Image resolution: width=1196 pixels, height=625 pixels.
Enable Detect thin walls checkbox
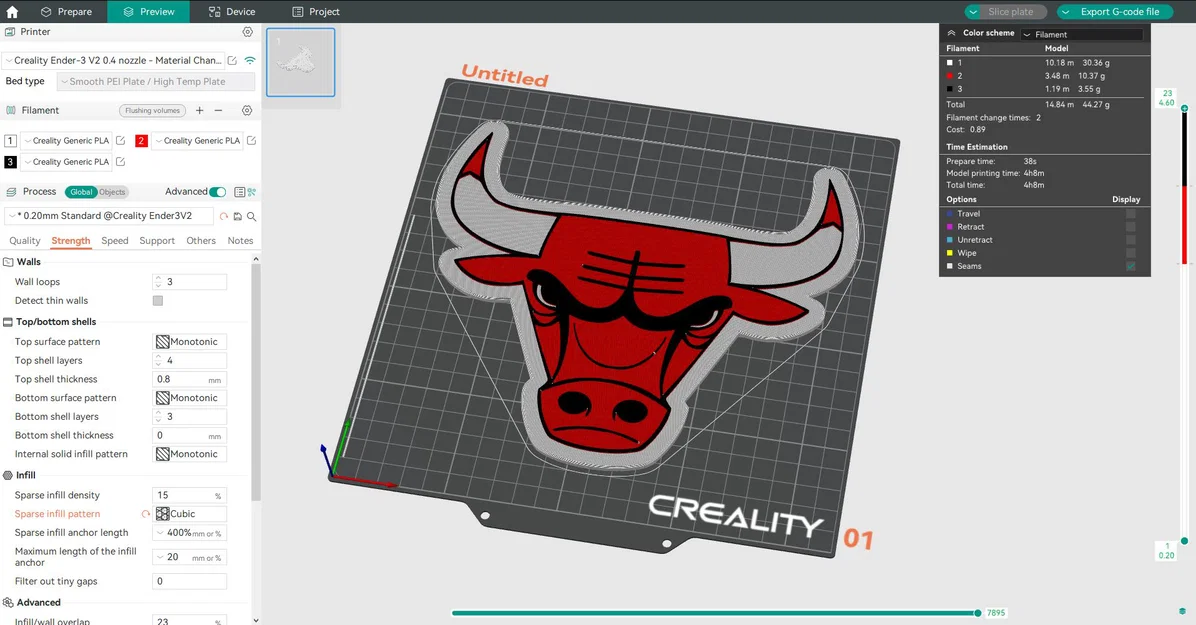[x=158, y=301]
